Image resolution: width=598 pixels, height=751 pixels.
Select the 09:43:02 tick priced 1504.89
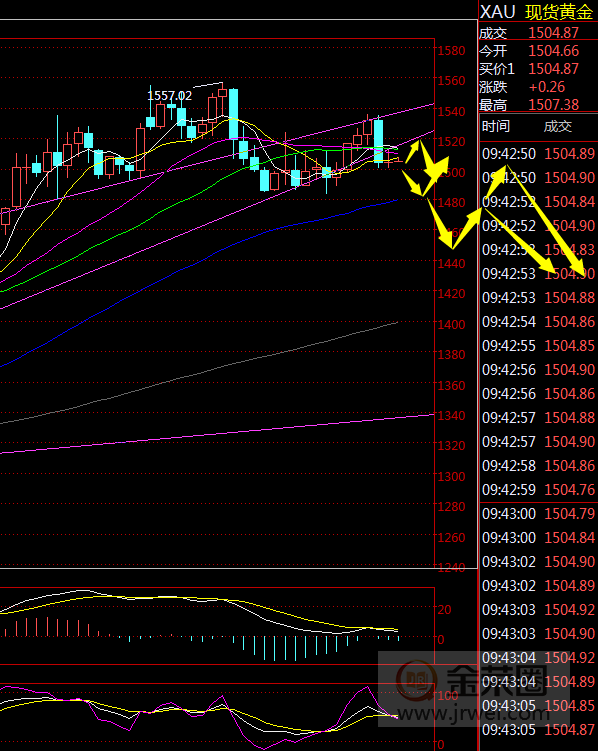[x=539, y=585]
